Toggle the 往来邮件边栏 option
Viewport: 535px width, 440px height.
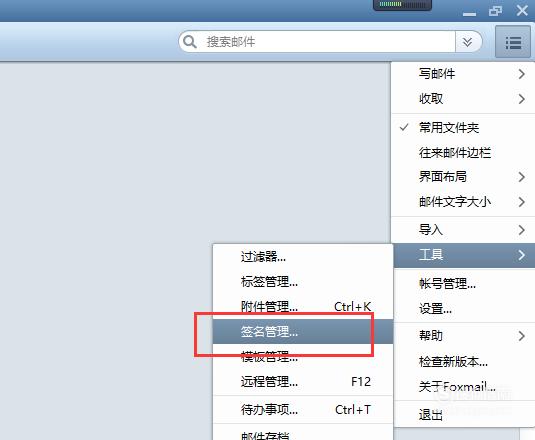[x=463, y=152]
